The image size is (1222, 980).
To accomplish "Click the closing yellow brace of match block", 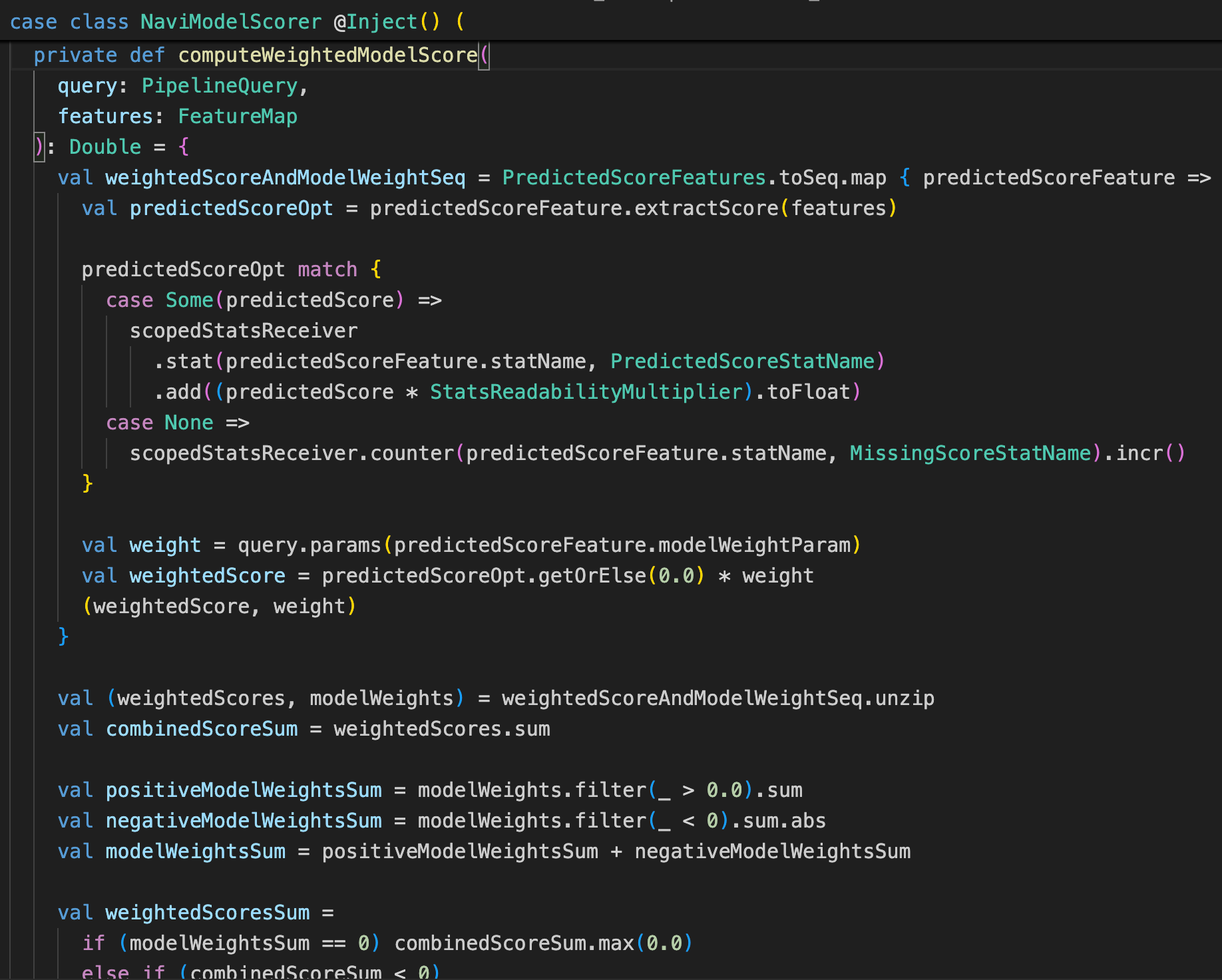I will [x=87, y=483].
